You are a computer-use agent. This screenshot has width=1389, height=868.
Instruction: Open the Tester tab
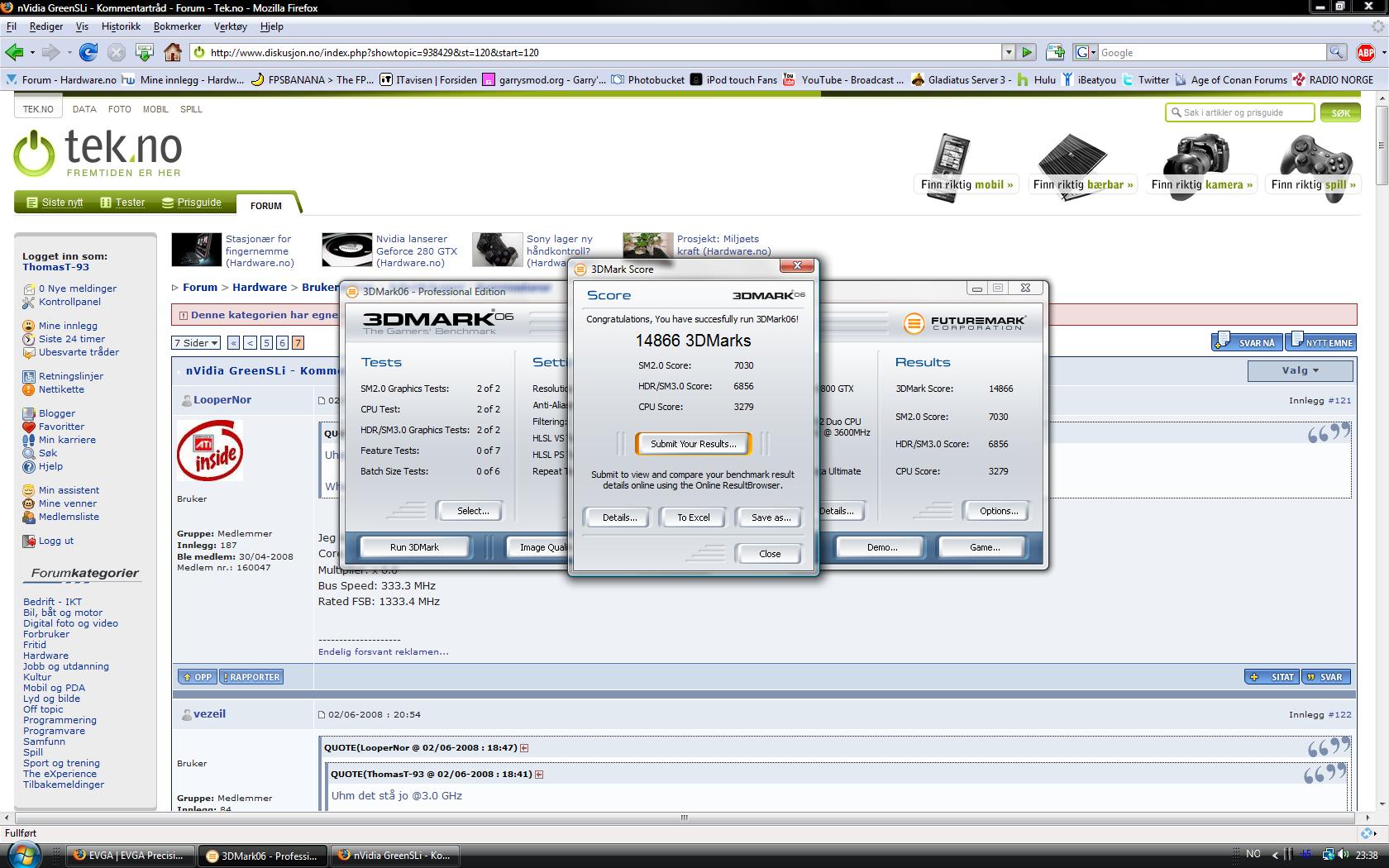click(122, 202)
